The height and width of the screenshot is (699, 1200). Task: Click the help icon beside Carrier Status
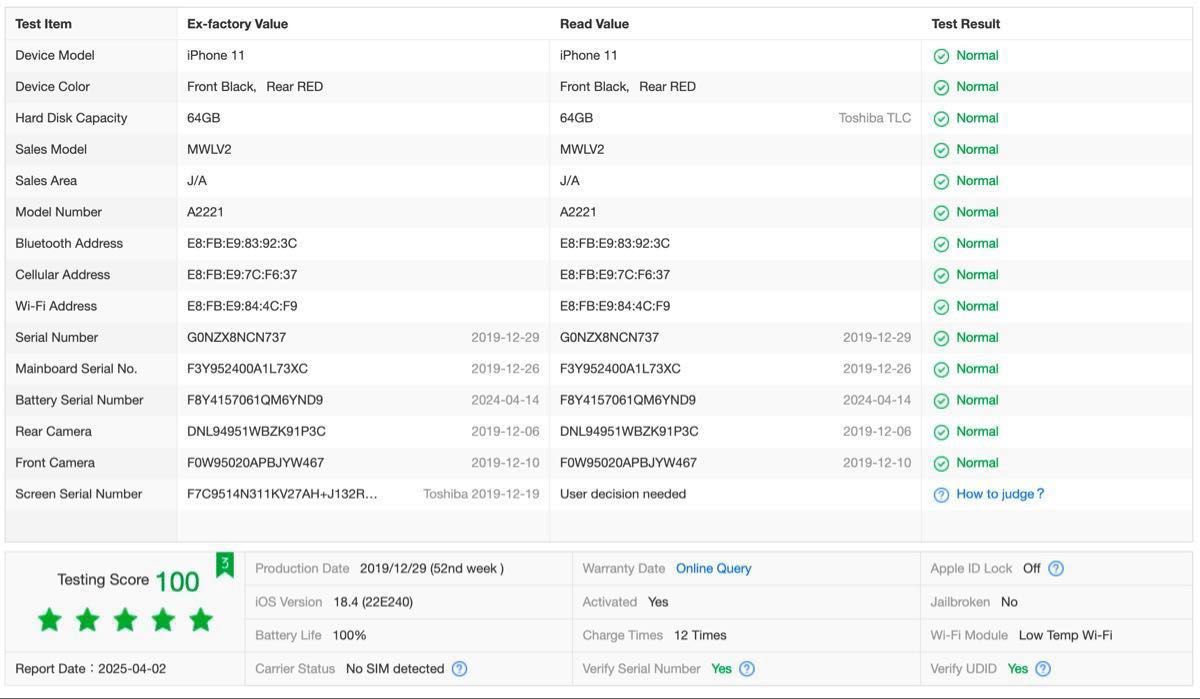(x=459, y=669)
